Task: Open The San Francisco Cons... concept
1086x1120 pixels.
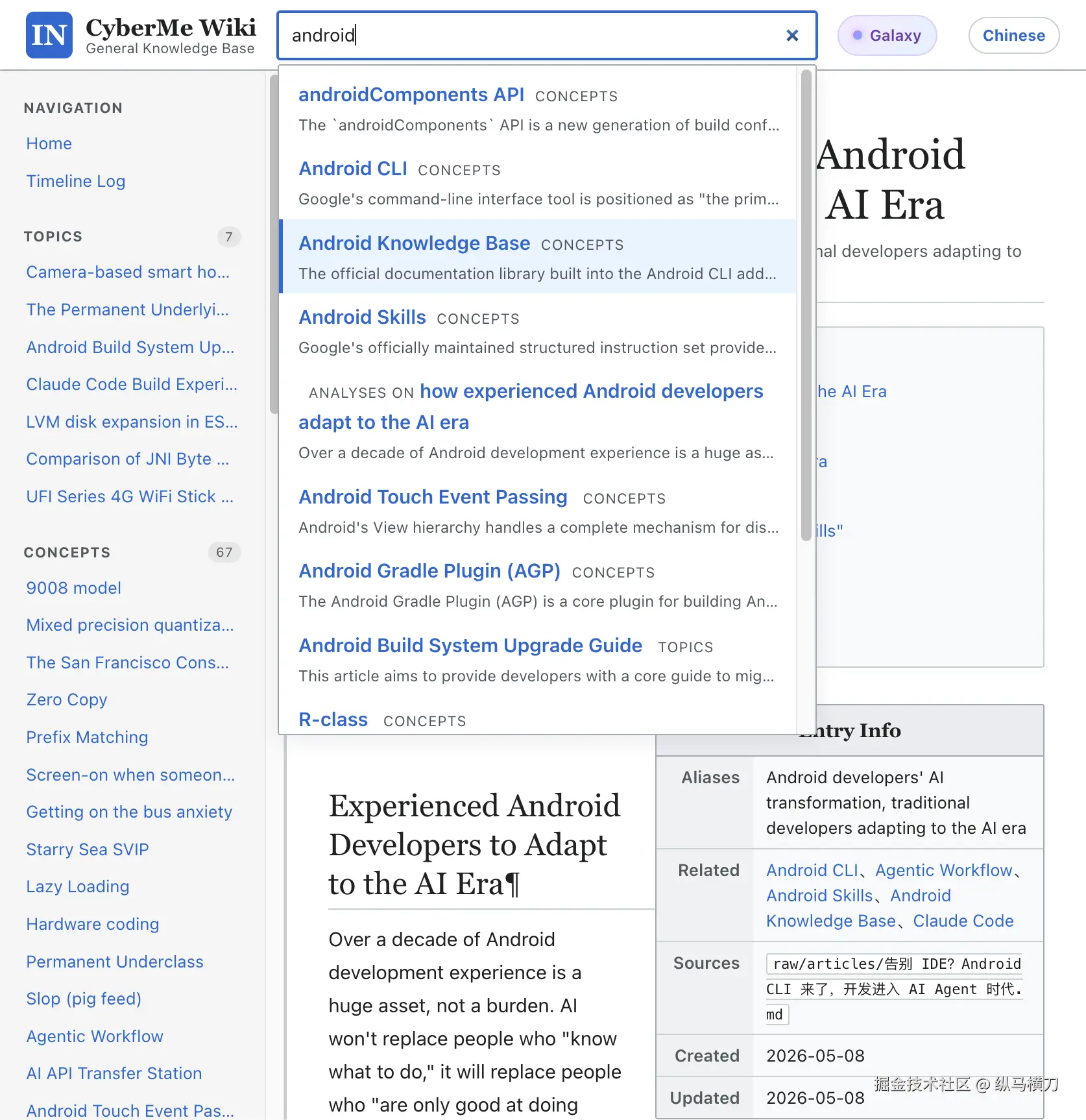Action: click(128, 663)
